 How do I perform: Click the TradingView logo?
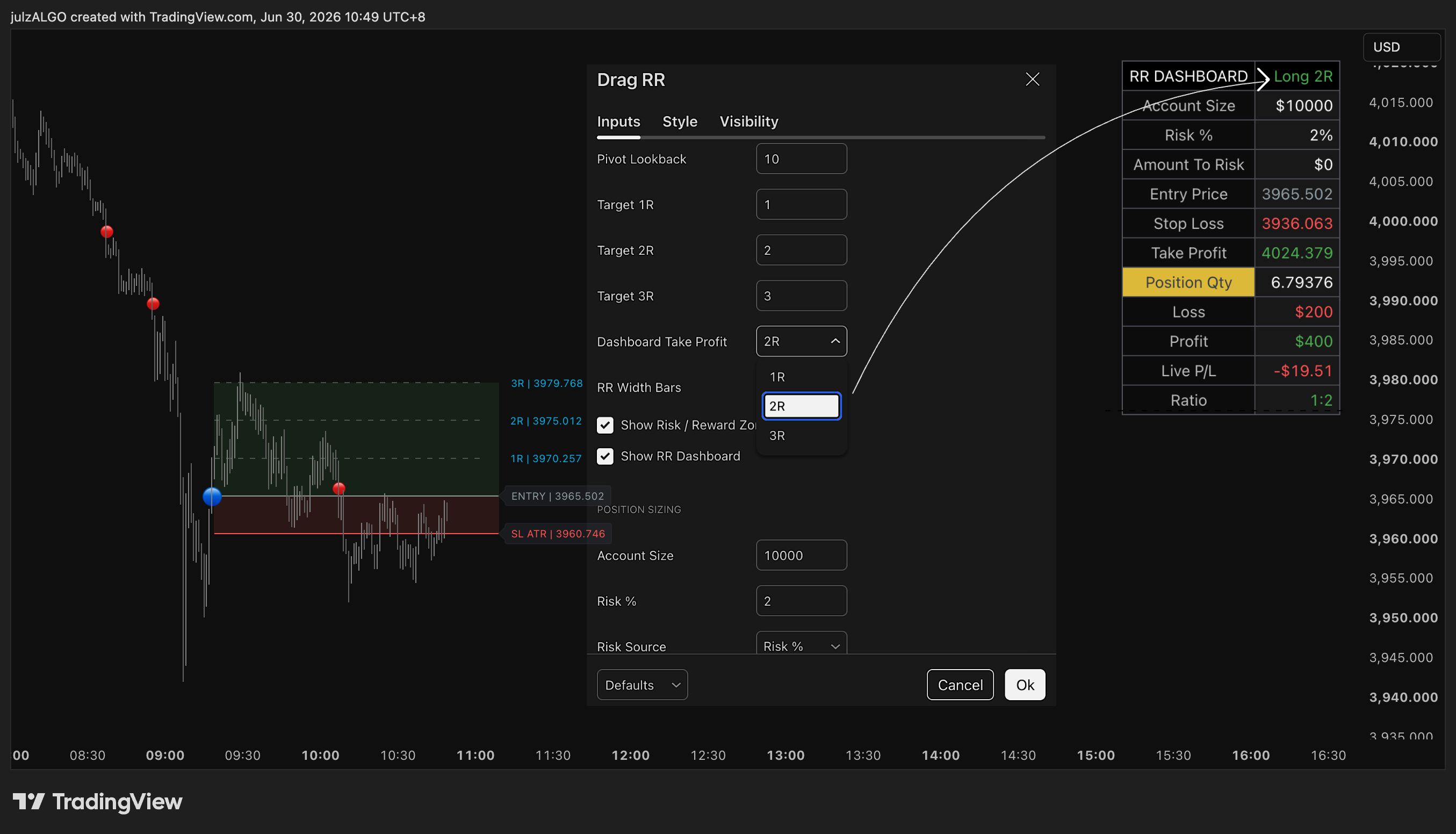97,801
